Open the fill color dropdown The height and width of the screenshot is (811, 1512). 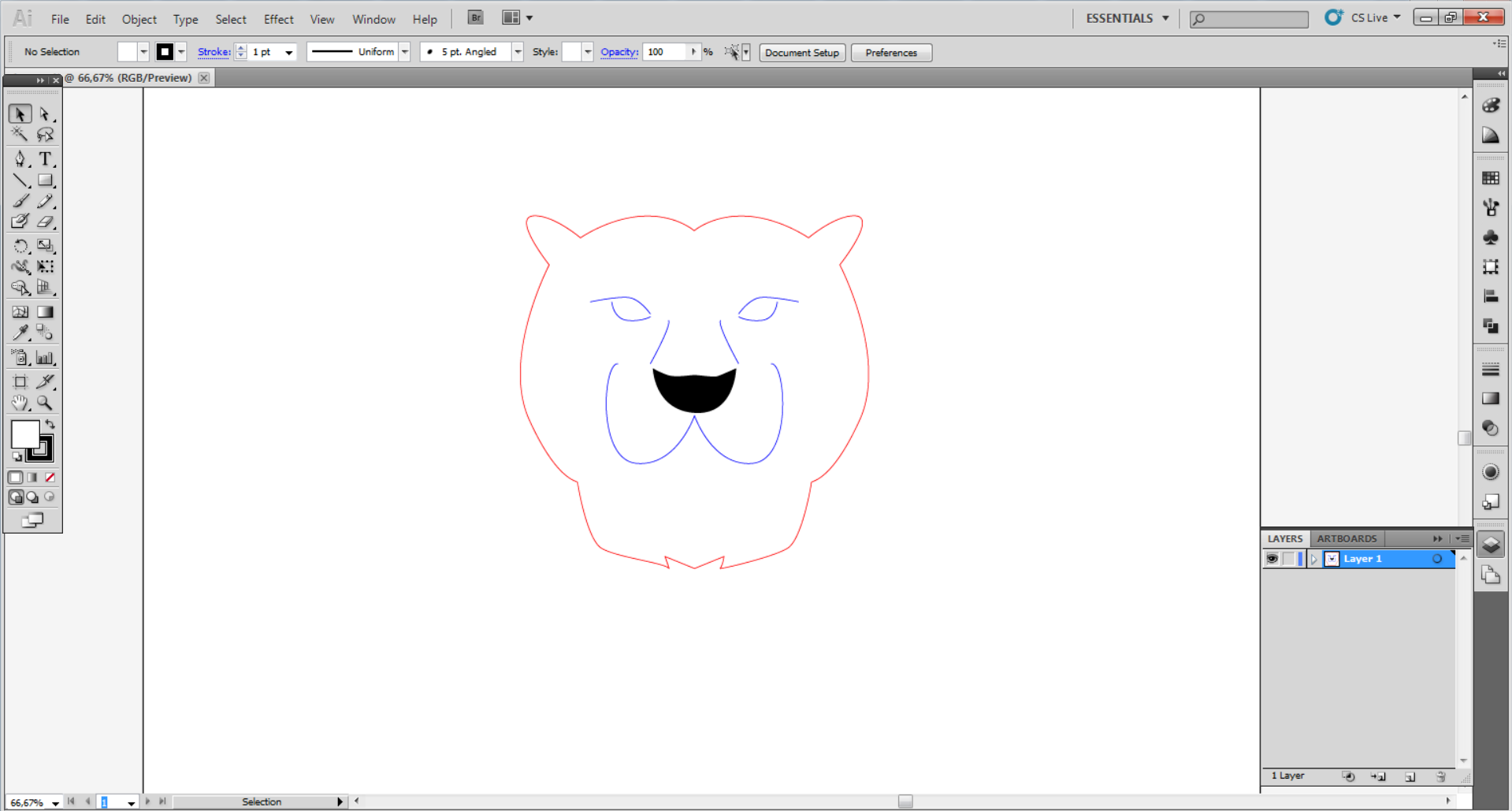pos(143,52)
